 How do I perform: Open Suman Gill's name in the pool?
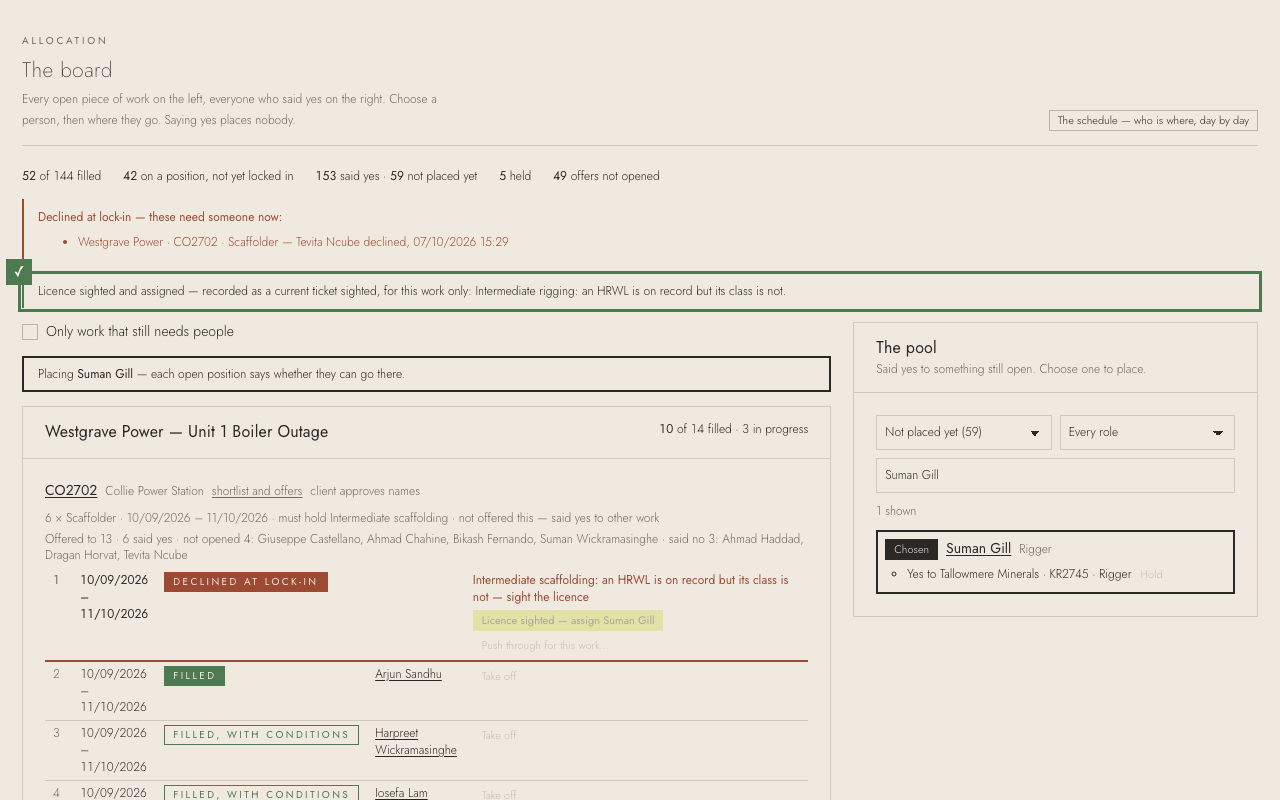pos(978,548)
